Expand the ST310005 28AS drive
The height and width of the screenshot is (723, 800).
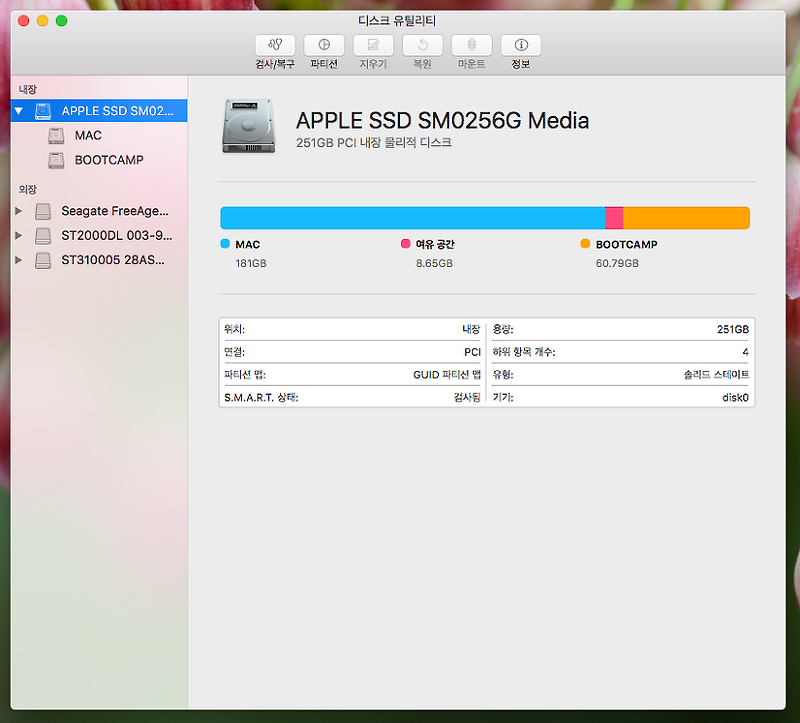pyautogui.click(x=18, y=260)
